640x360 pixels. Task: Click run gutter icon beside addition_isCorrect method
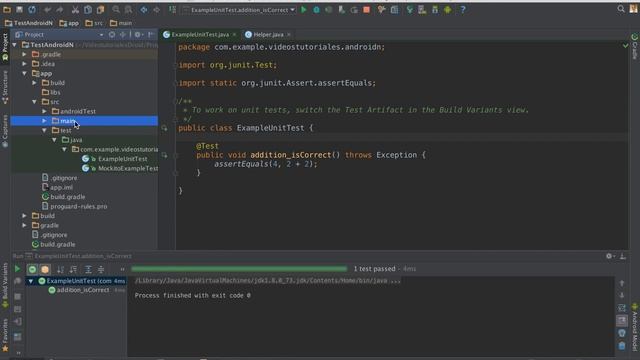(x=164, y=155)
